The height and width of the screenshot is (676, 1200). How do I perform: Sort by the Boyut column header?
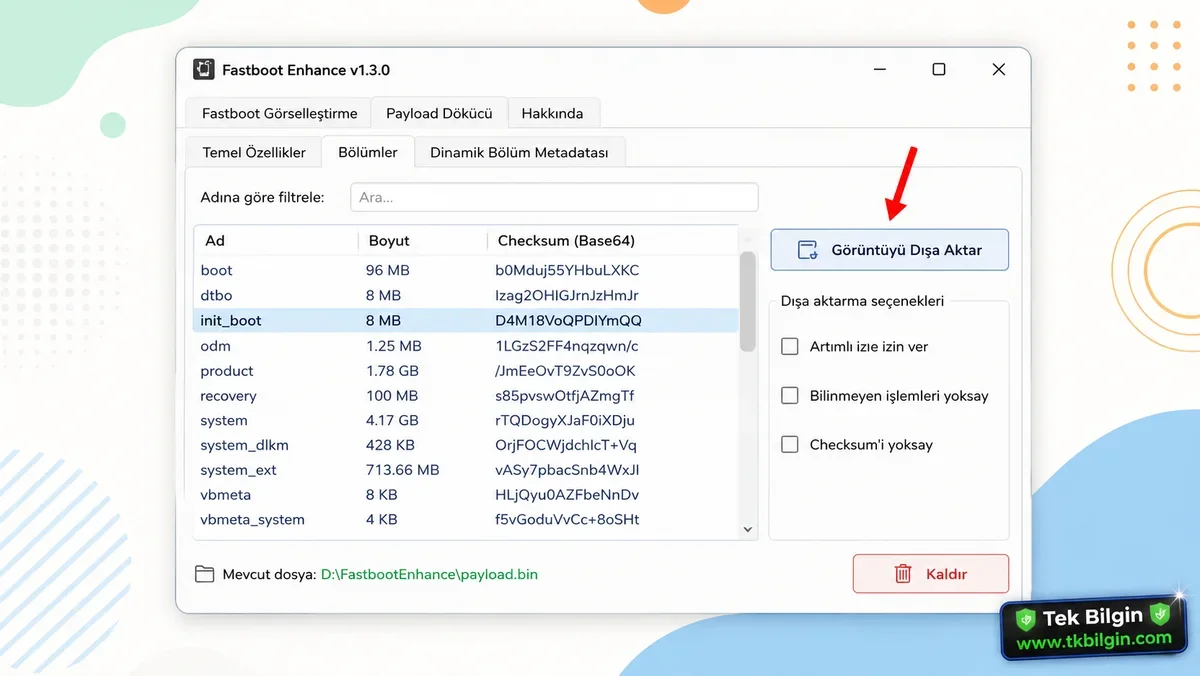pos(422,240)
